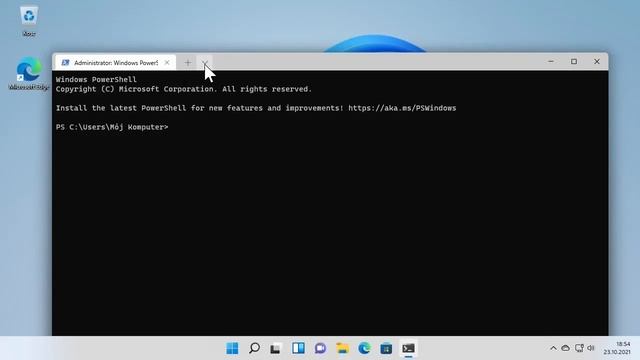Open the Microsoft Edge desktop shortcut
Screen dimensions: 640x360
pos(29,73)
